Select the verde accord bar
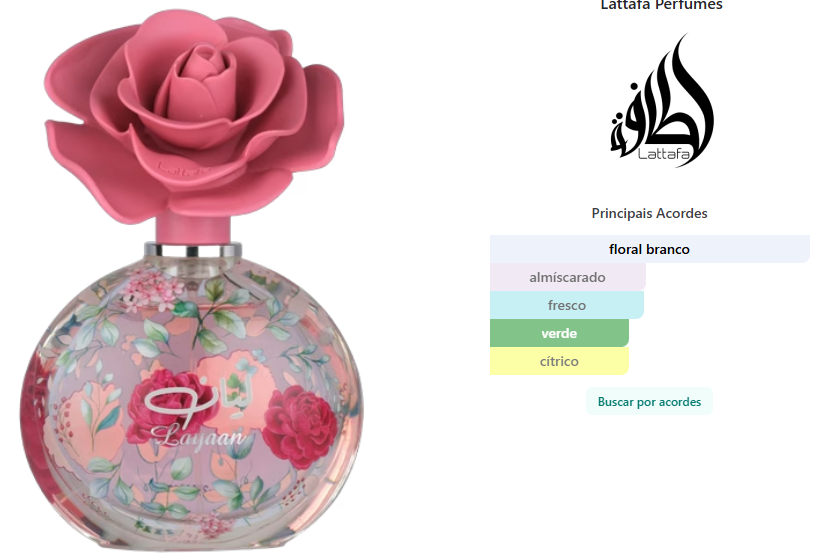Image resolution: width=824 pixels, height=560 pixels. [559, 333]
